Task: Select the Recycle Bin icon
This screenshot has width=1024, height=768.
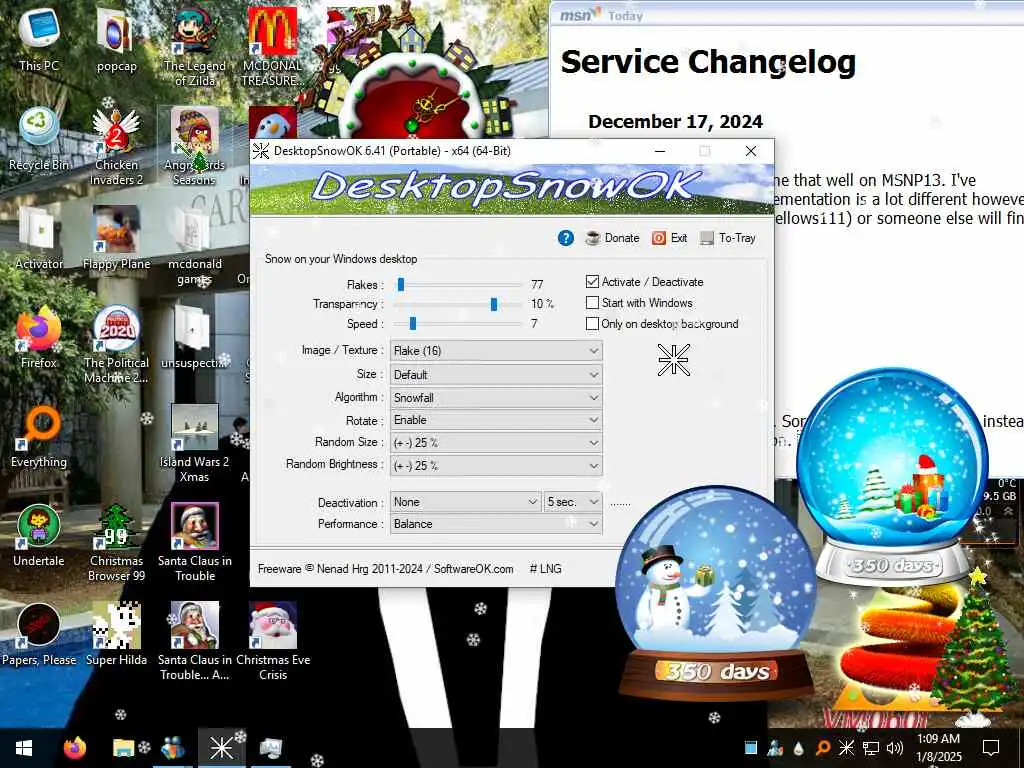Action: pyautogui.click(x=39, y=139)
